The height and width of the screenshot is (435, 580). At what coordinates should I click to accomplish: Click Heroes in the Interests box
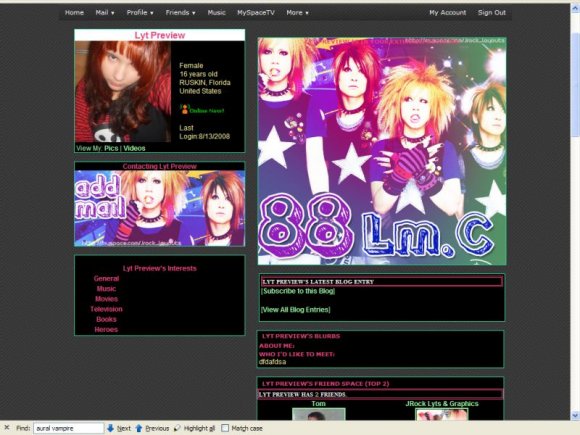click(106, 329)
